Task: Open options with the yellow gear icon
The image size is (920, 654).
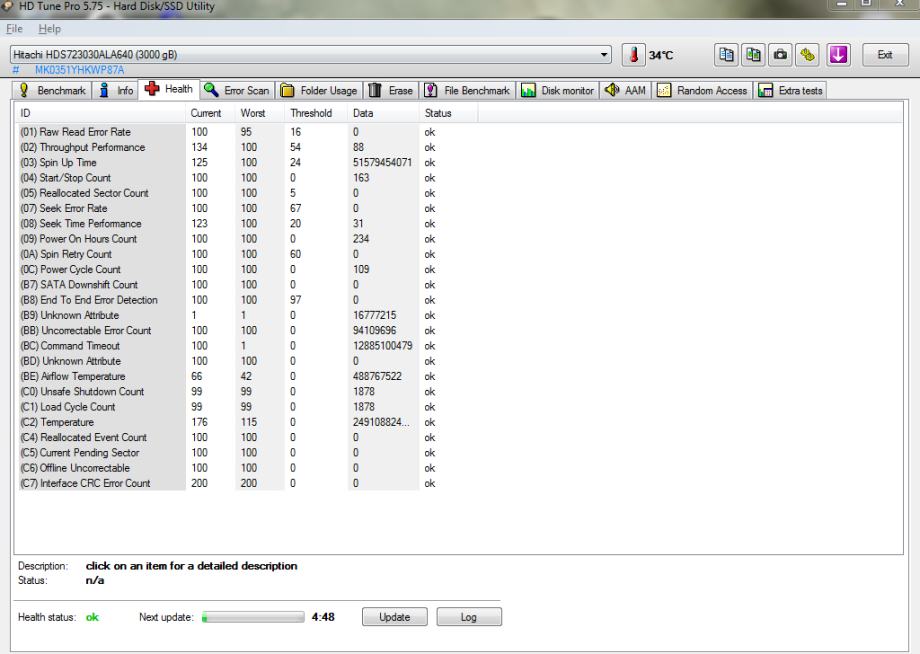Action: 807,55
